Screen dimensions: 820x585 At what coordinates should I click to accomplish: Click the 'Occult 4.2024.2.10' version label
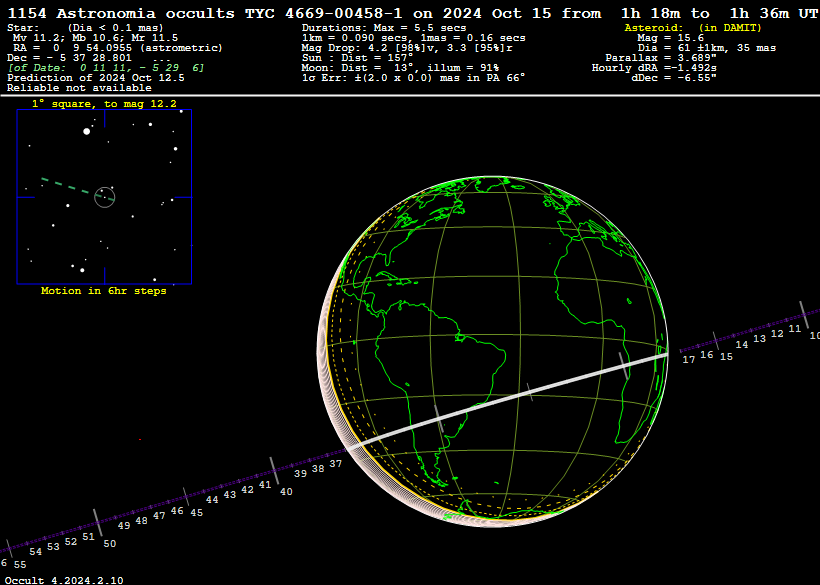pos(64,580)
